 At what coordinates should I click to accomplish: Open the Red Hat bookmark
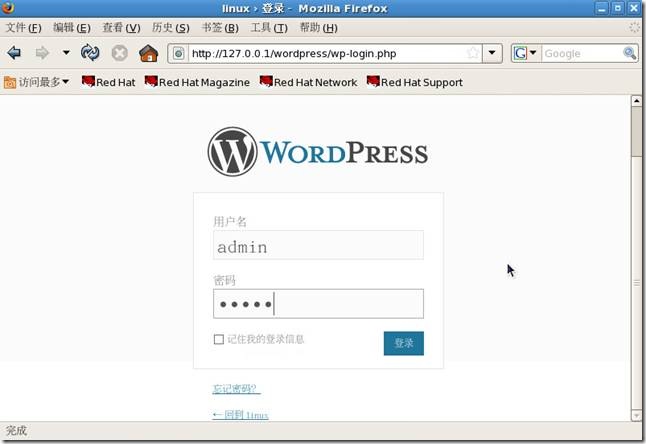point(108,82)
